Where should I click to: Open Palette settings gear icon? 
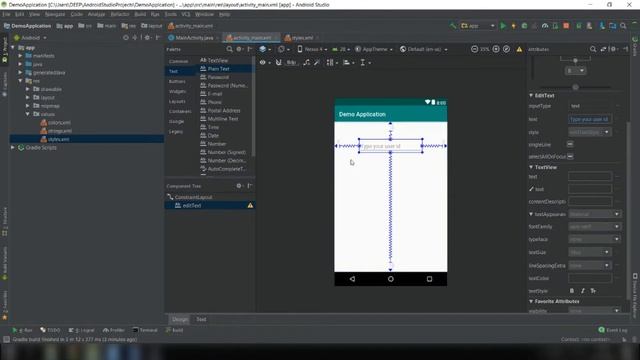240,49
